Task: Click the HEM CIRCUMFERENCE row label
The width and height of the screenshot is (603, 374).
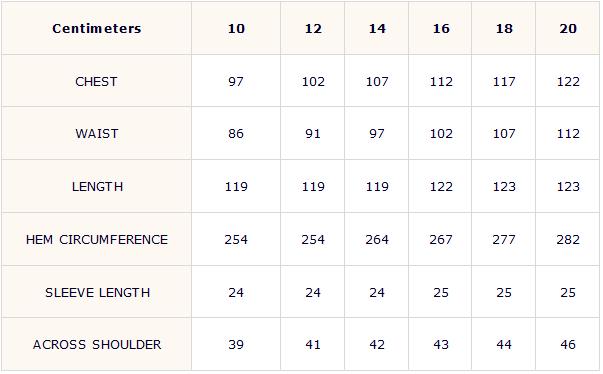Action: coord(97,239)
